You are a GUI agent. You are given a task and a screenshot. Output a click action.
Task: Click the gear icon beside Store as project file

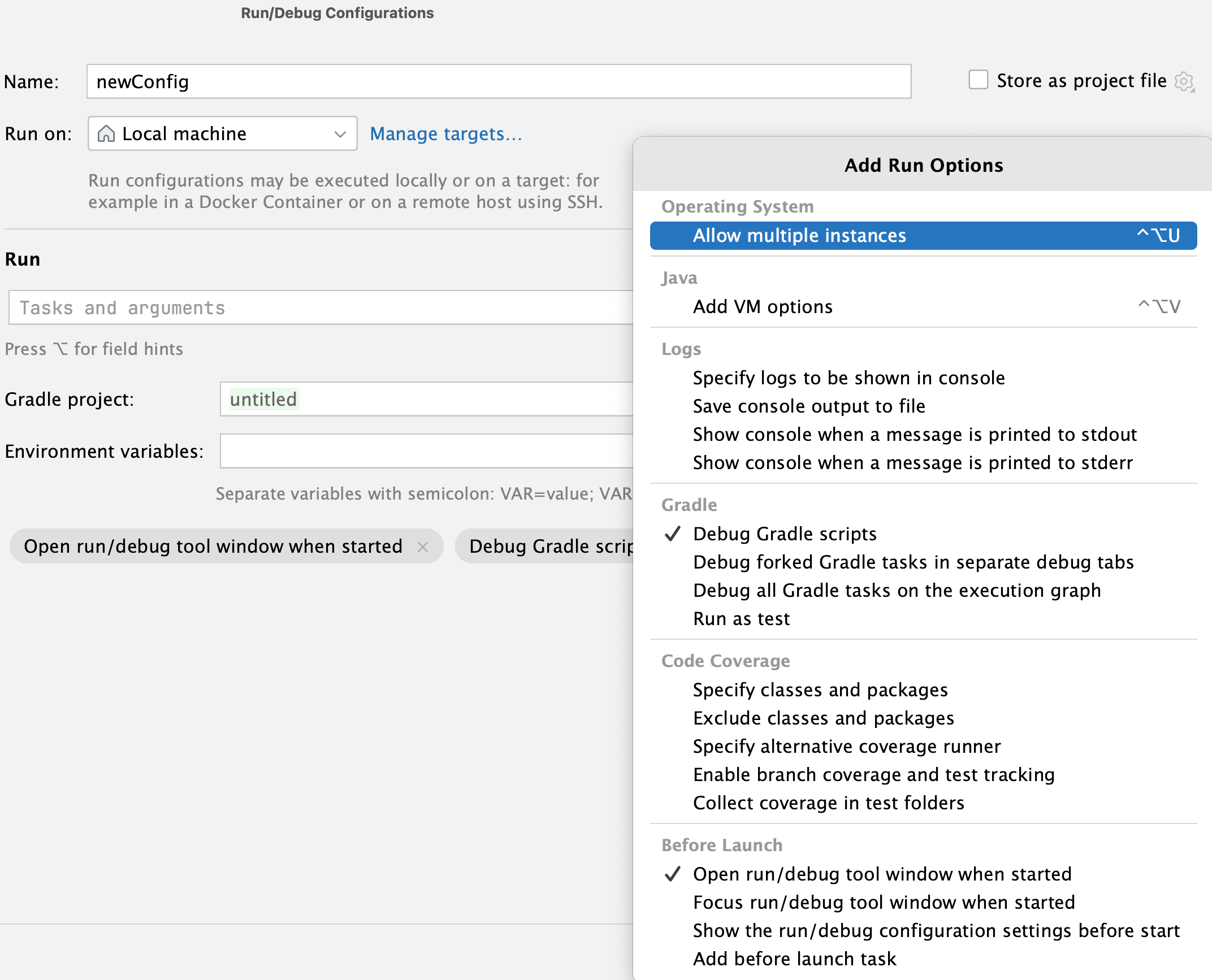[x=1184, y=81]
